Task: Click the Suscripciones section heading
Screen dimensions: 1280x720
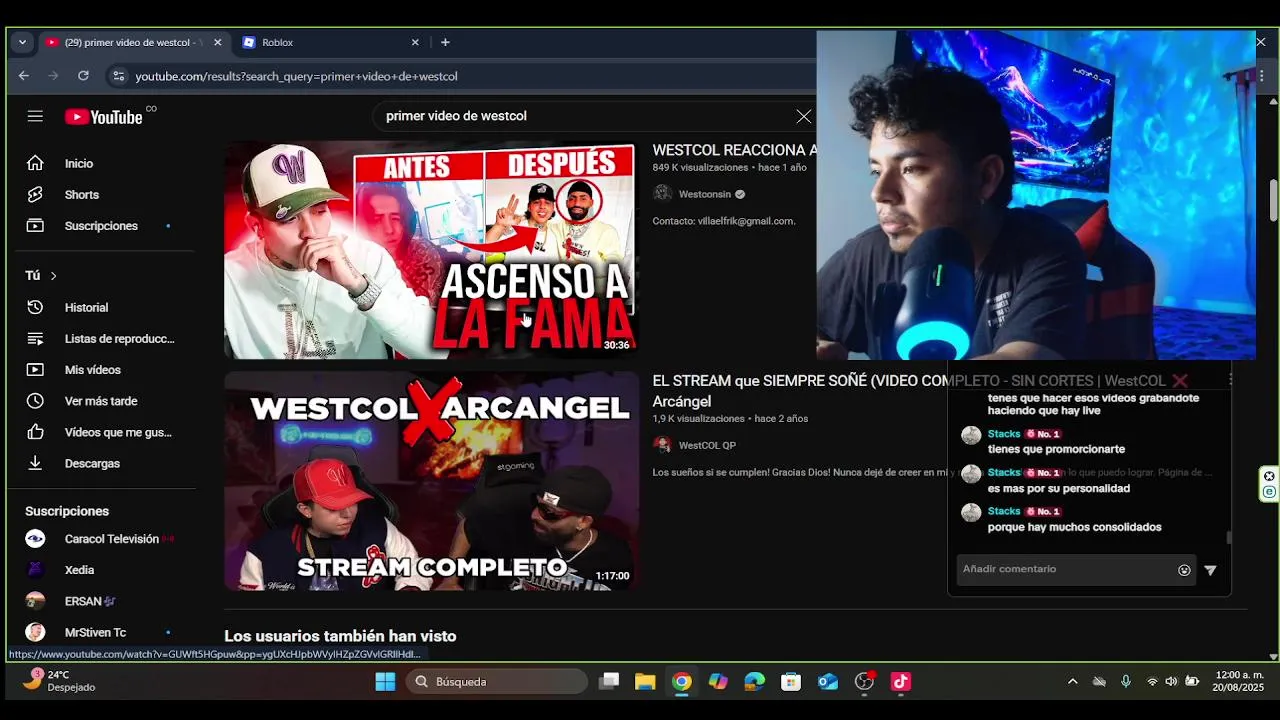Action: (67, 511)
